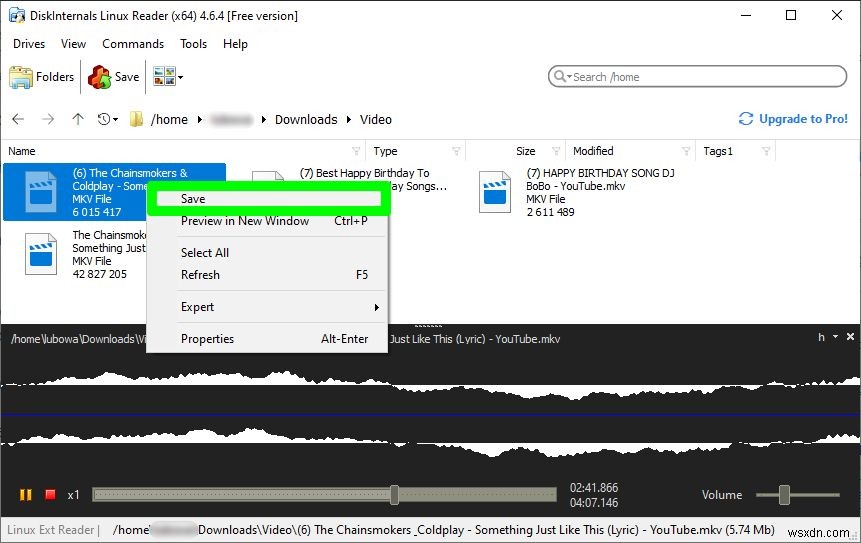The height and width of the screenshot is (543, 861).
Task: Click the playback seek slider handle
Action: tap(394, 495)
